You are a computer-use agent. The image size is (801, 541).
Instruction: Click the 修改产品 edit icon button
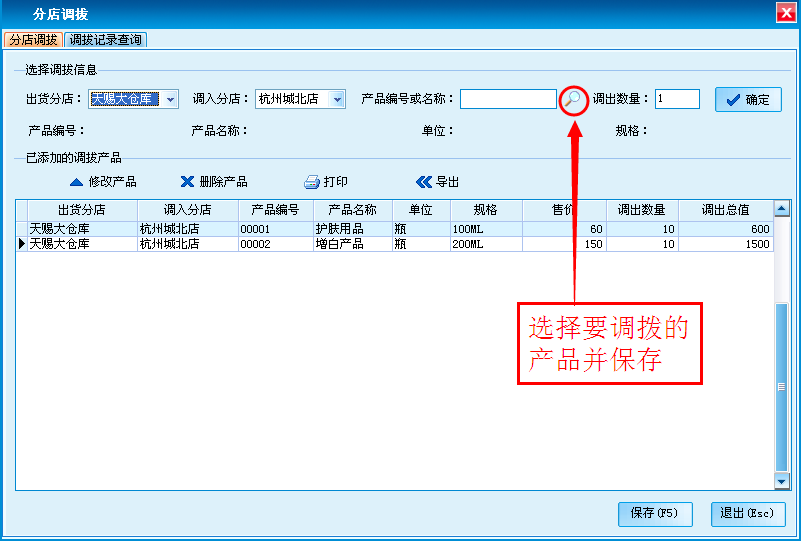click(77, 182)
